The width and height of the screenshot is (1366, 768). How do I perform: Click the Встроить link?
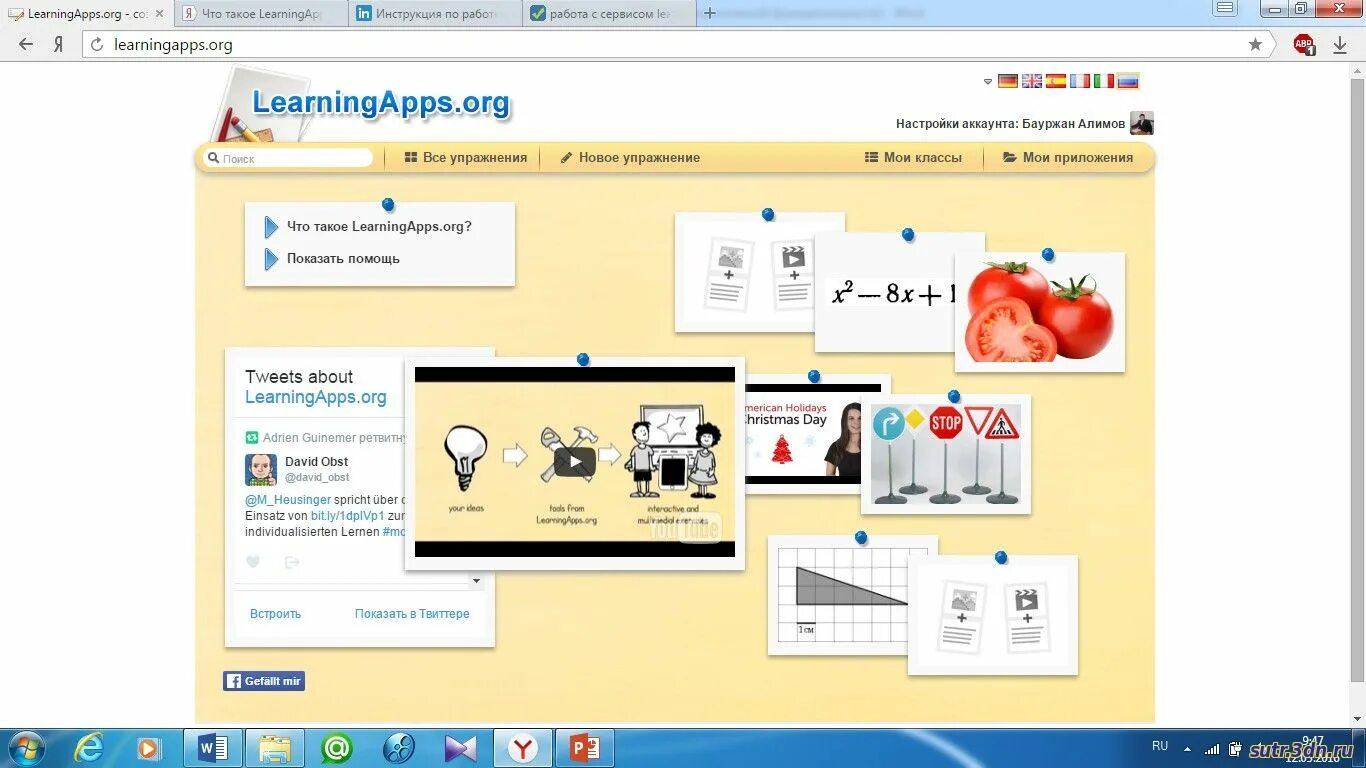[x=275, y=614]
